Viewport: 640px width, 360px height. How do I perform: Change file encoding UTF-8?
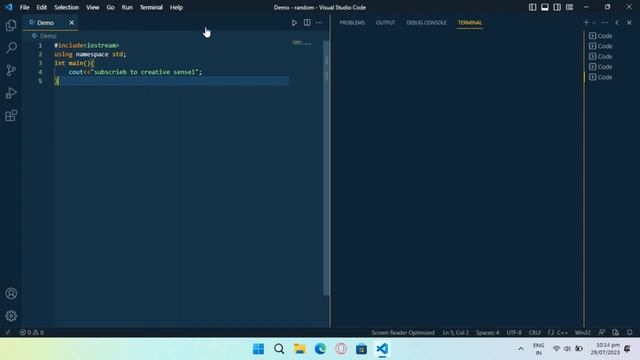(x=514, y=332)
